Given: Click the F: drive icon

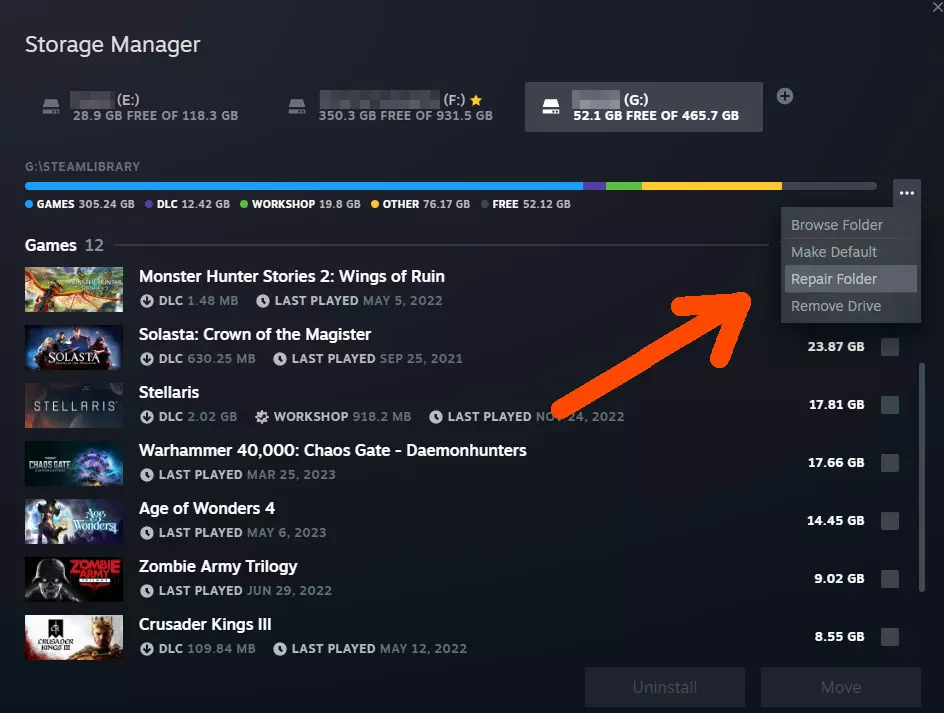Looking at the screenshot, I should [297, 107].
